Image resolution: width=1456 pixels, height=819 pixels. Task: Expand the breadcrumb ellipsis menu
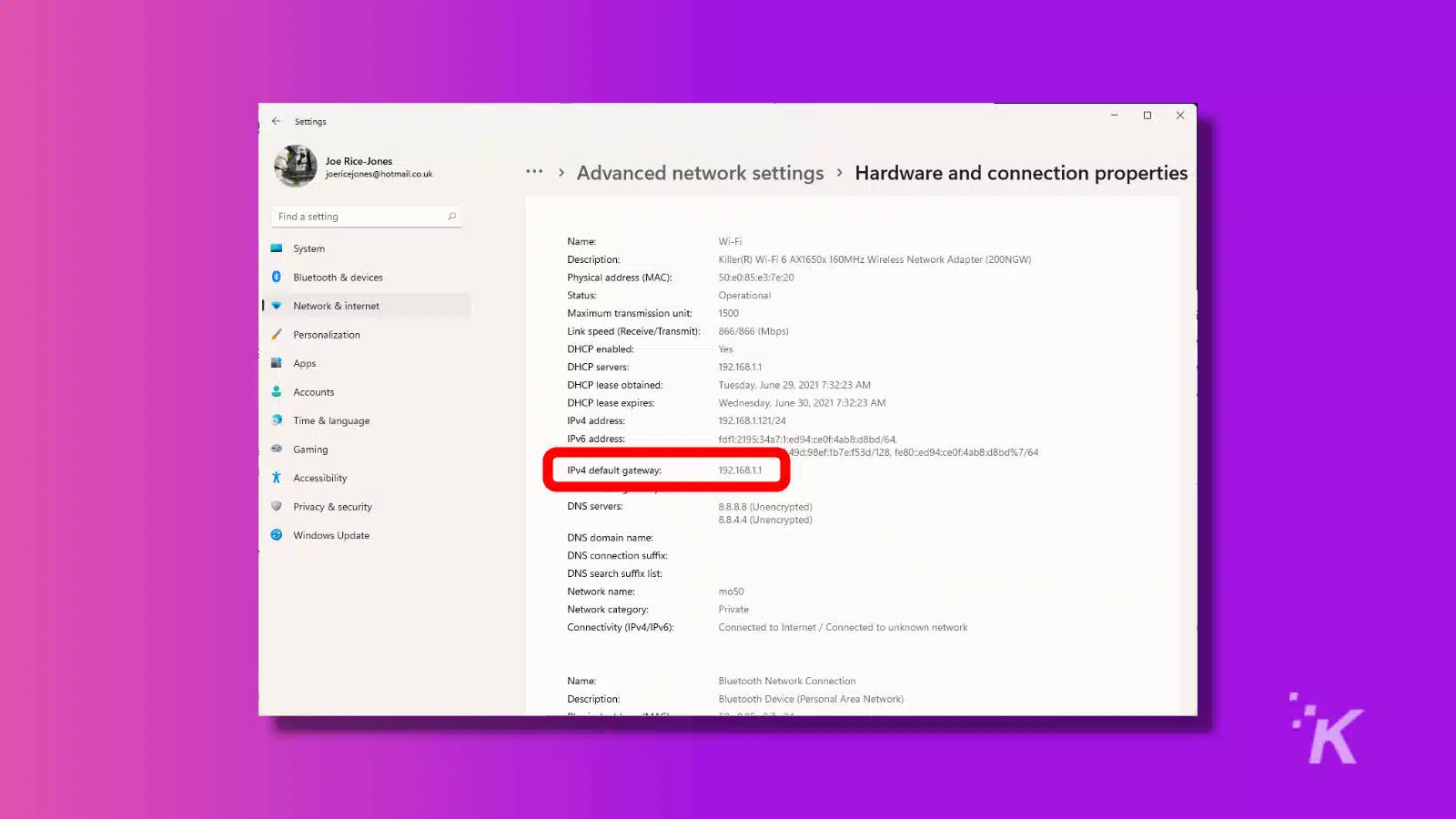point(534,172)
